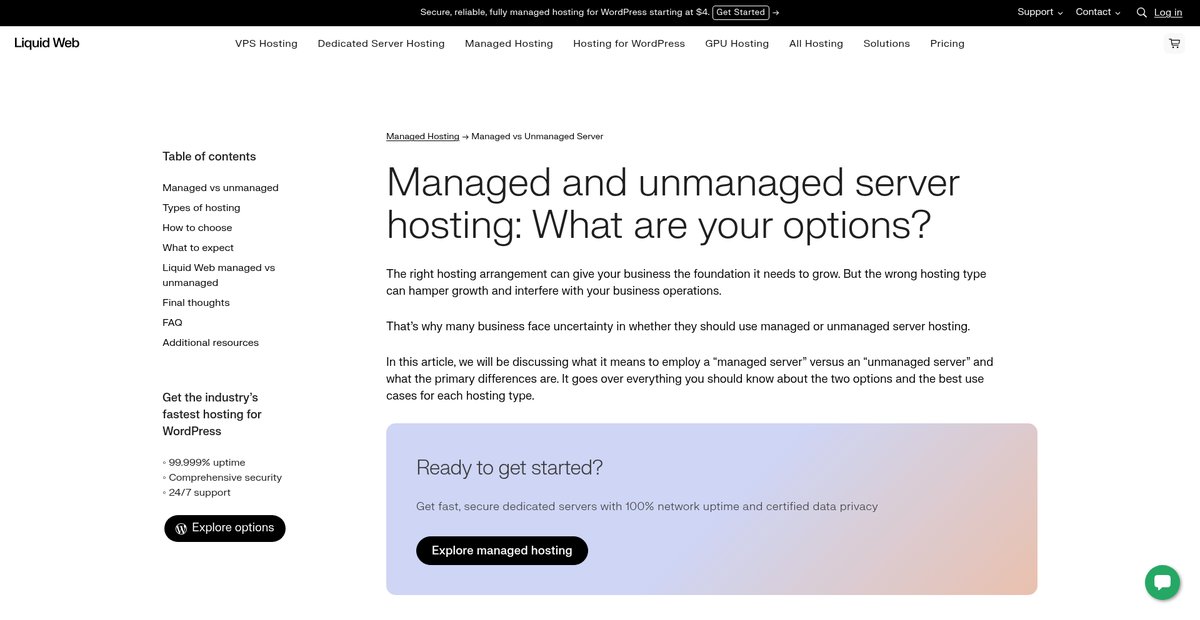Jump to Liquid Web managed vs unmanaged
The image size is (1200, 620).
pyautogui.click(x=219, y=275)
